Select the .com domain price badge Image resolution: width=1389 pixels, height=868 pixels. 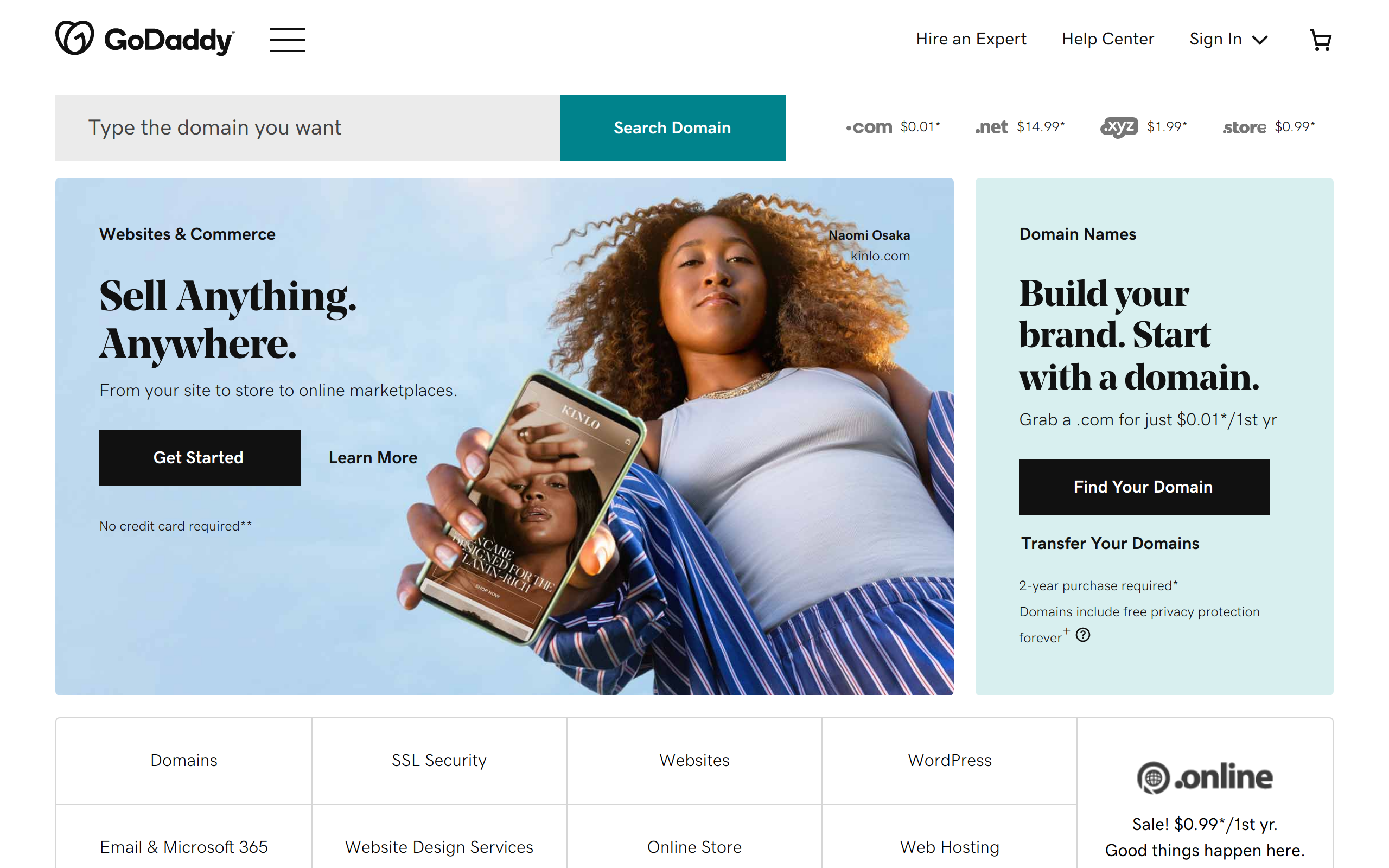point(893,127)
